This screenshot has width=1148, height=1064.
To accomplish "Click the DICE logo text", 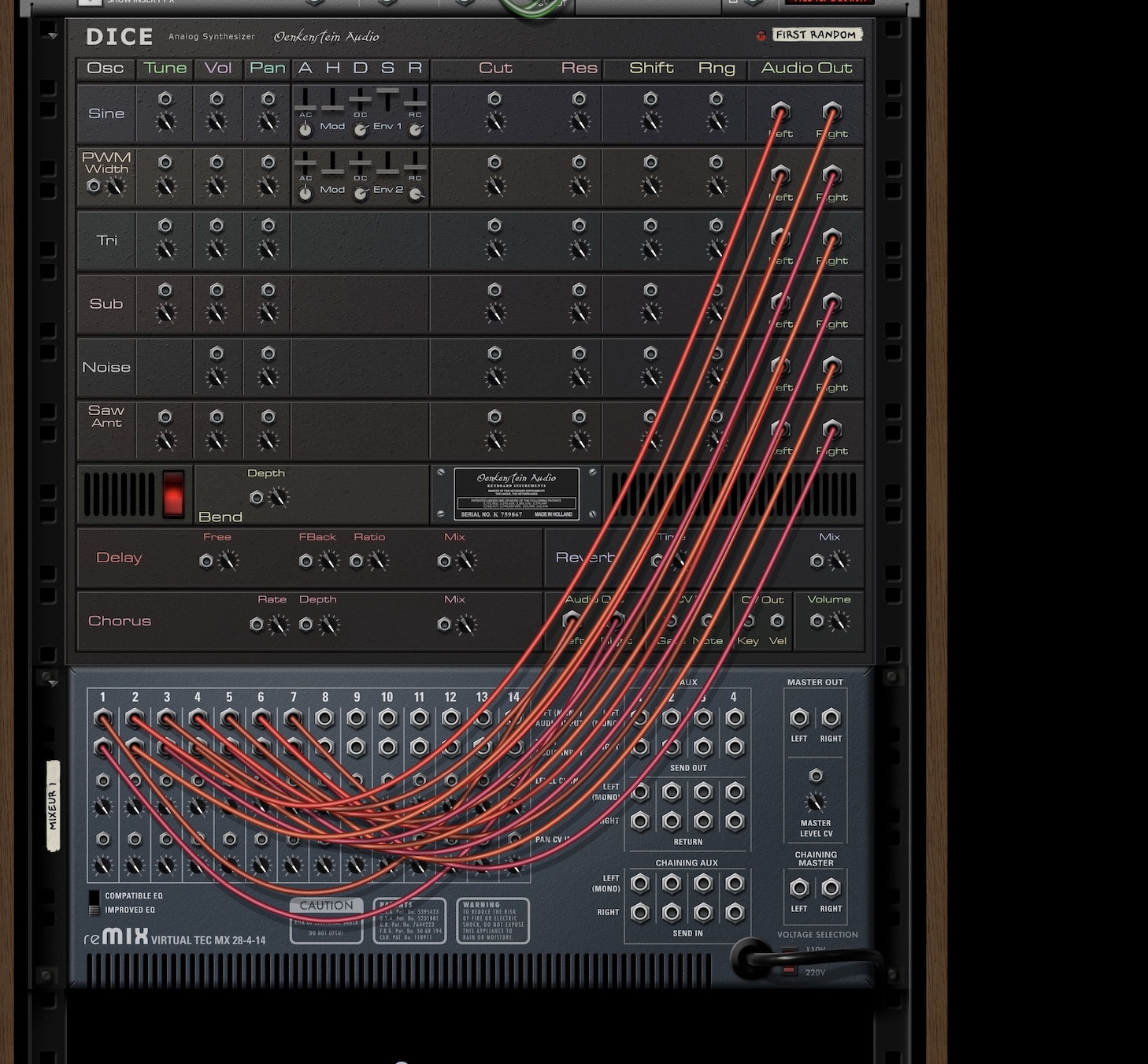I will click(x=119, y=37).
